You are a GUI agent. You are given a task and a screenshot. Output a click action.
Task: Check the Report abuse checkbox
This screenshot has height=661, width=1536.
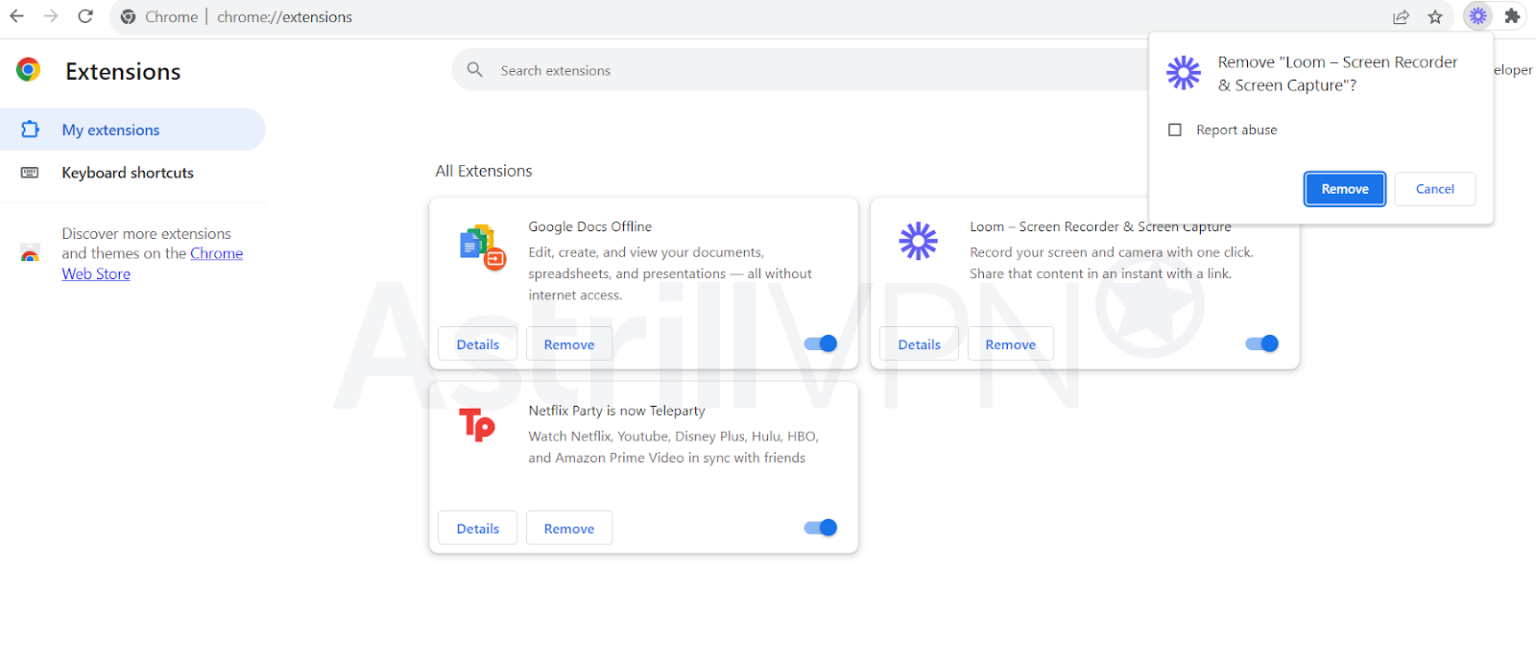1175,129
